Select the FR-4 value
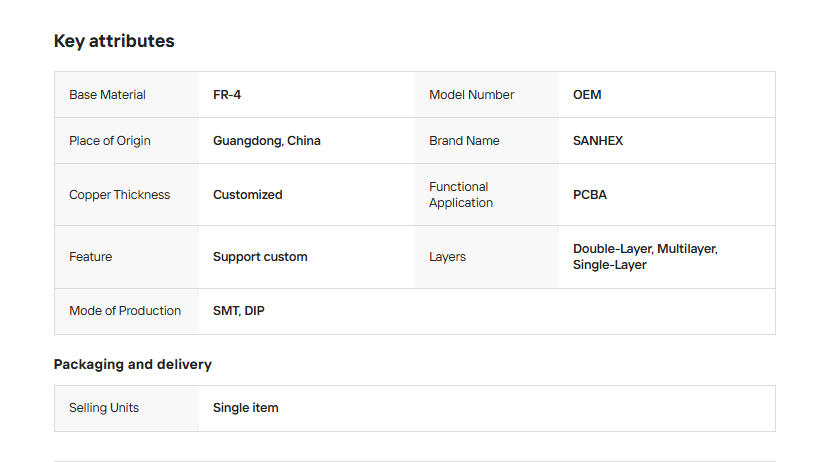 click(x=227, y=95)
